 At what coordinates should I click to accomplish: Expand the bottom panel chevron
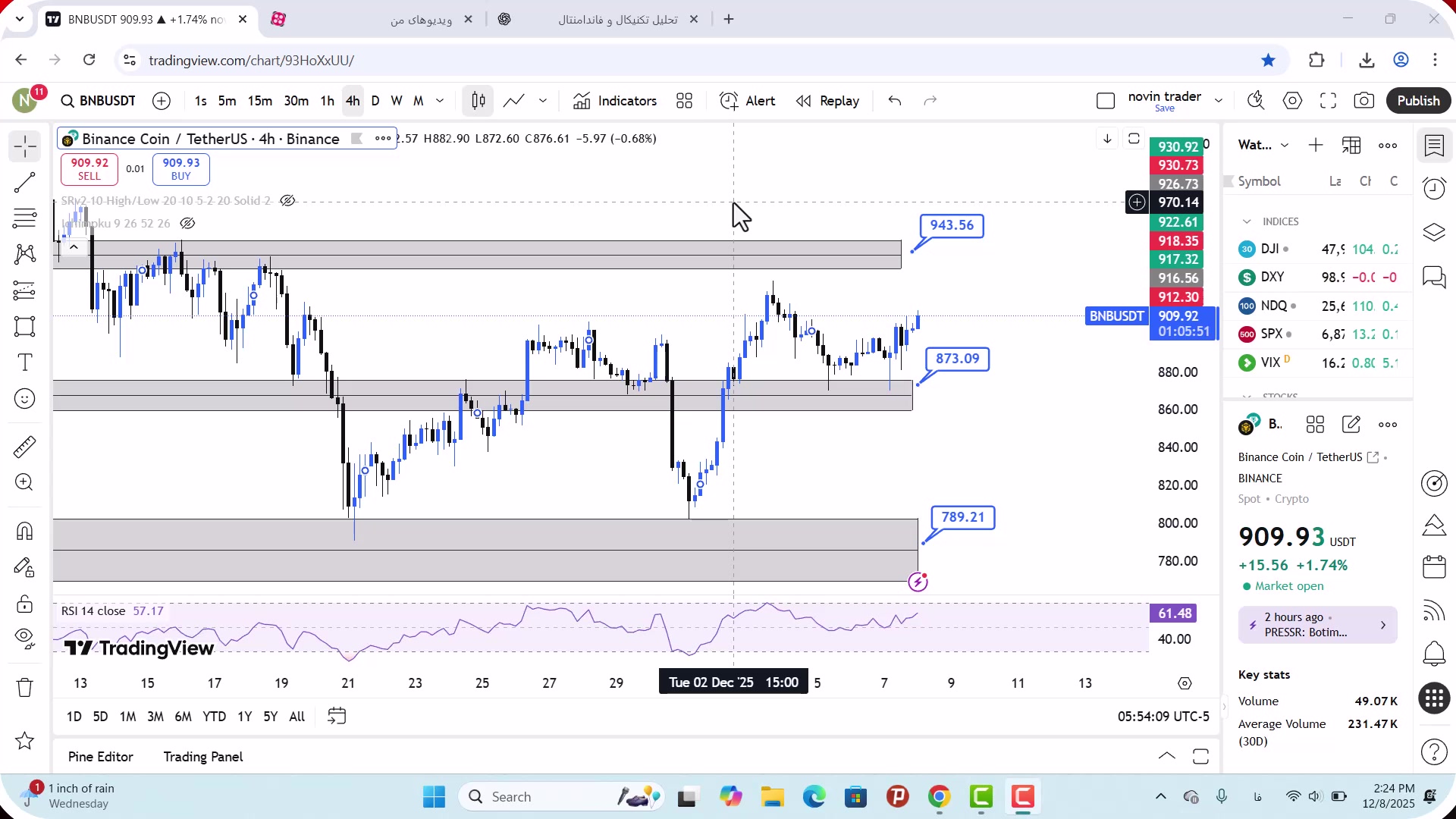(x=1167, y=757)
